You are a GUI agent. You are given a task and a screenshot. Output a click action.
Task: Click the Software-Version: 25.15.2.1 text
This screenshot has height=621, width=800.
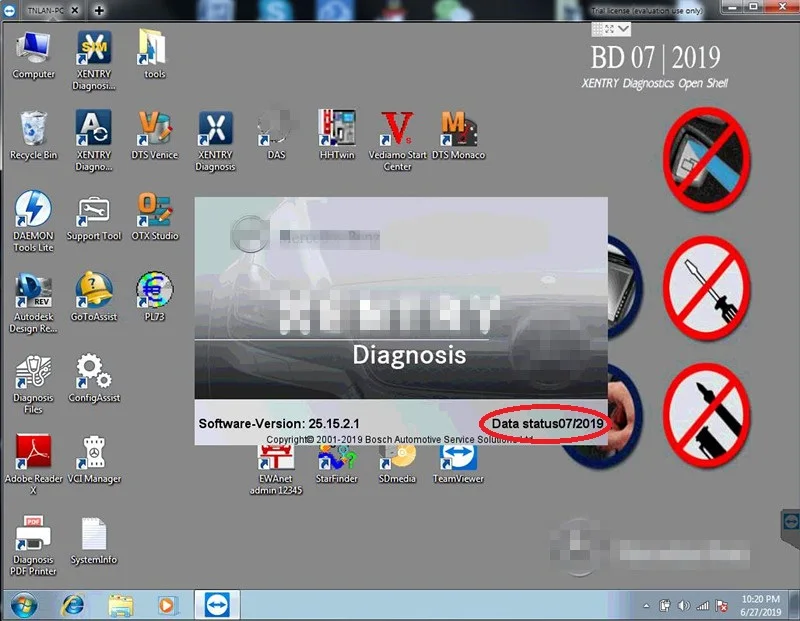[x=279, y=424]
